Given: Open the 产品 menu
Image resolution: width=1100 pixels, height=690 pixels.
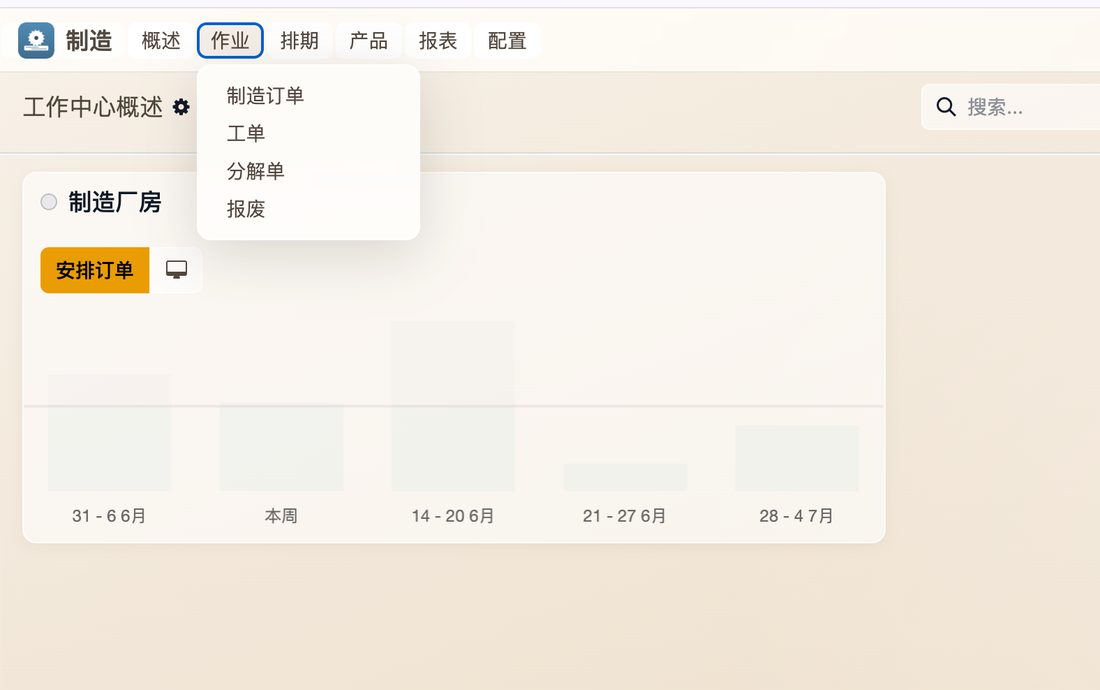Looking at the screenshot, I should [368, 41].
